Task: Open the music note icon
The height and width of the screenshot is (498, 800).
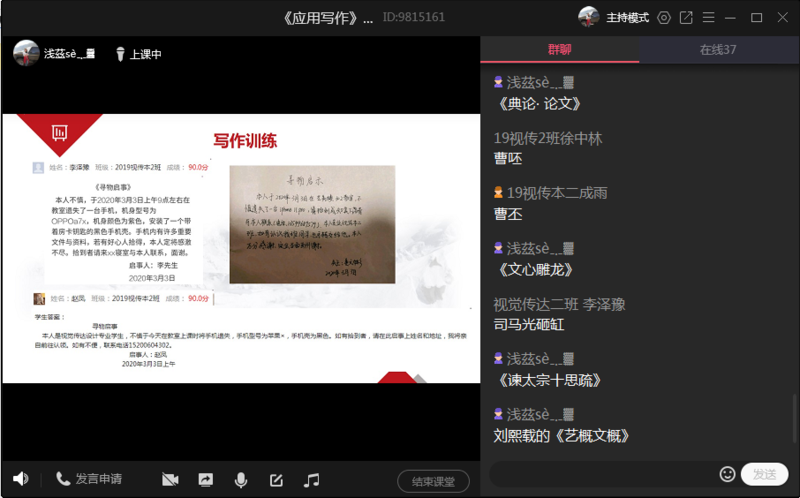Action: [x=311, y=480]
